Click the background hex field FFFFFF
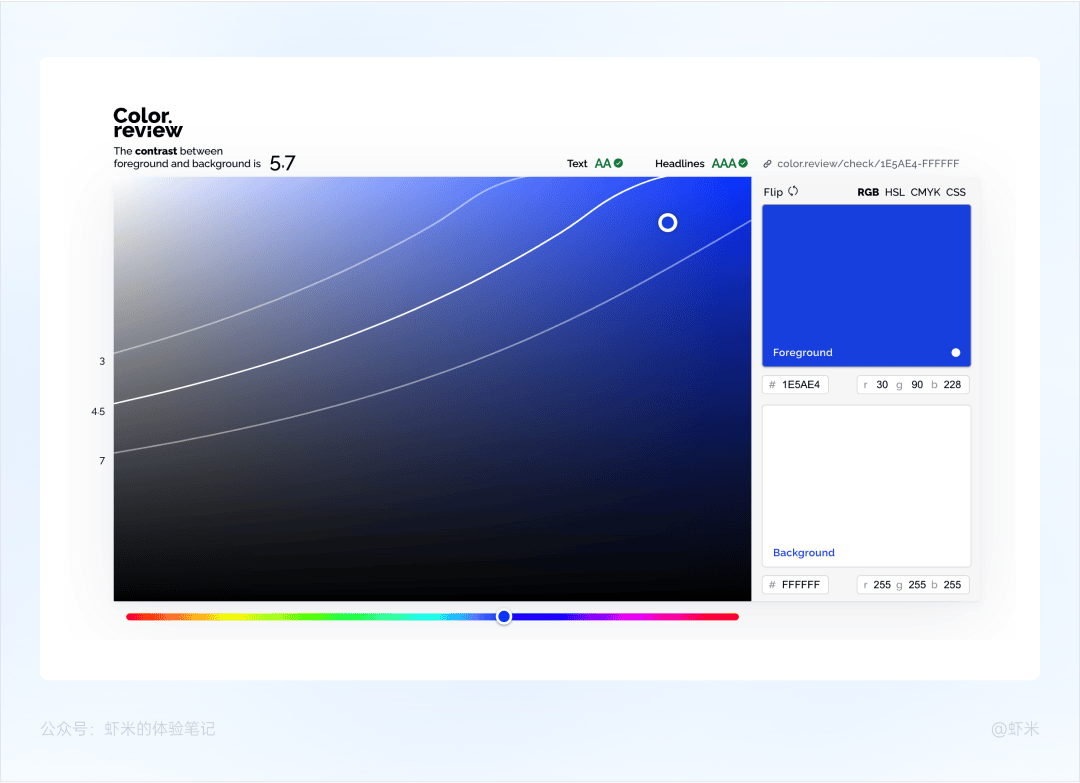 [x=796, y=585]
